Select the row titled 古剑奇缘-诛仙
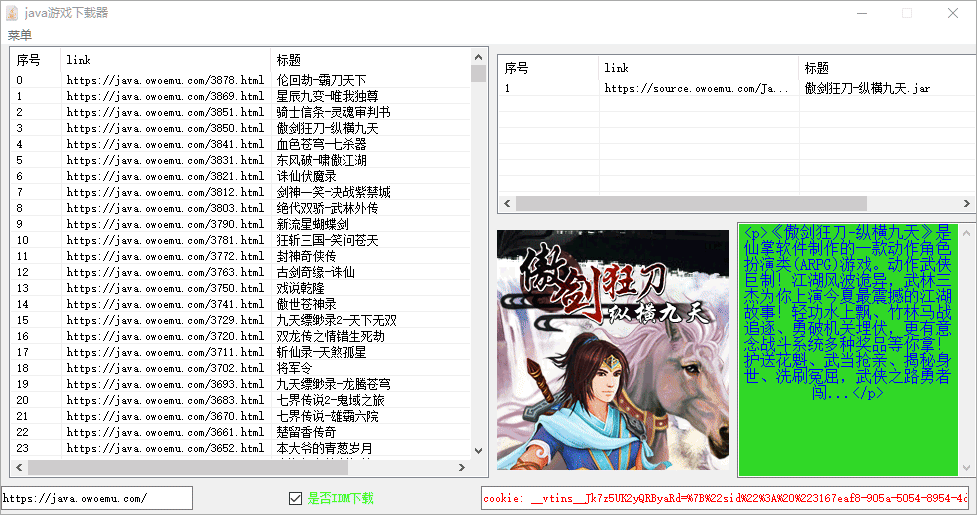Screen dimensions: 977x515 click(x=241, y=272)
